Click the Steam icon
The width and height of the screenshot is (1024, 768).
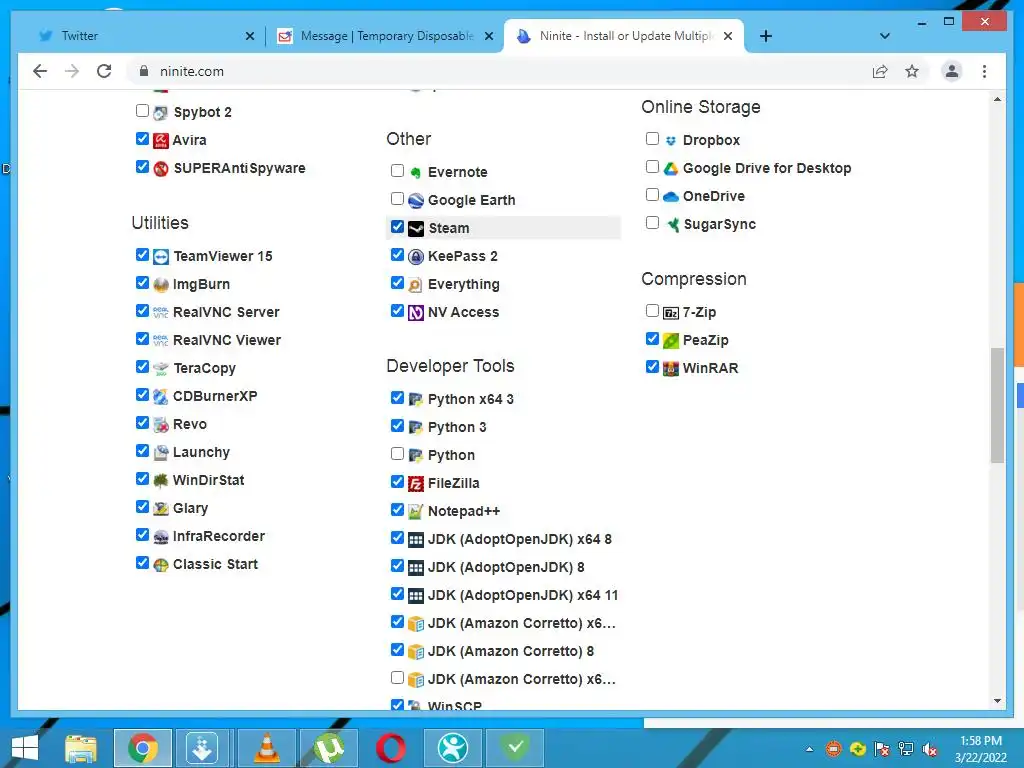pos(415,229)
